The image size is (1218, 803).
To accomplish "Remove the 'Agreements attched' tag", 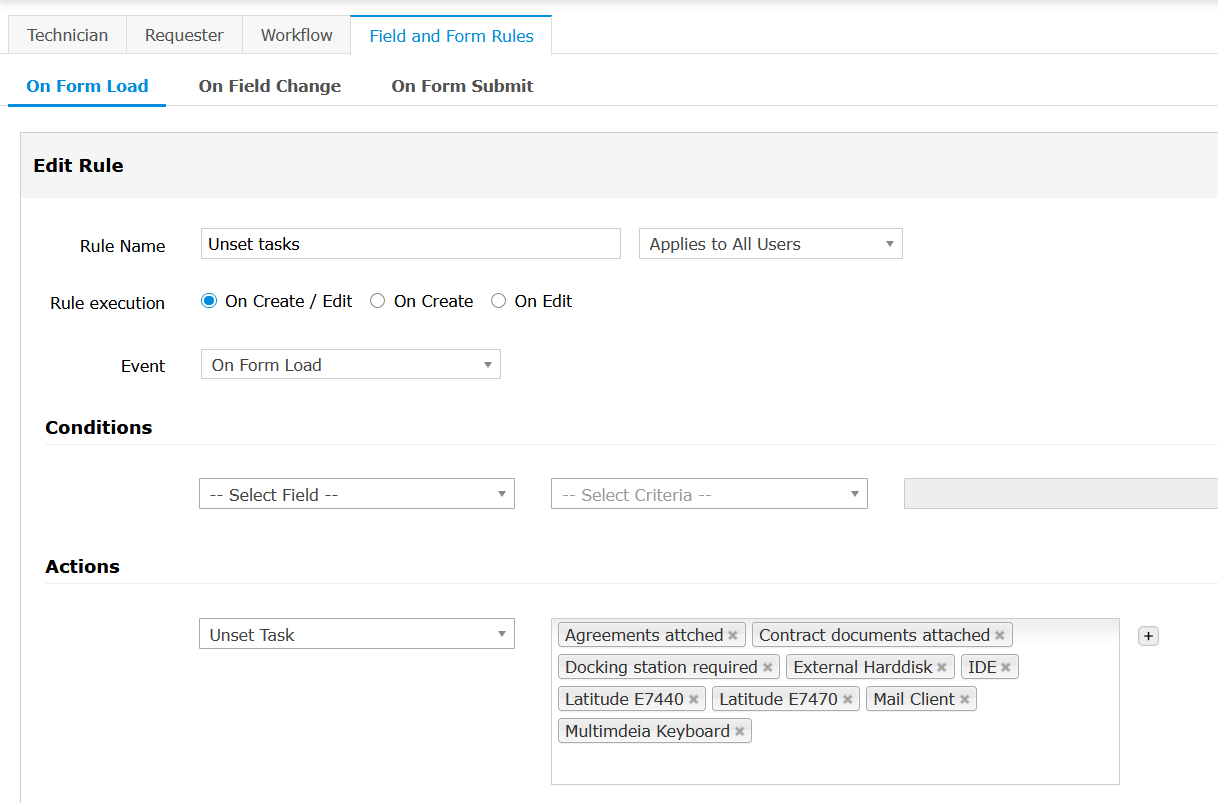I will 733,636.
